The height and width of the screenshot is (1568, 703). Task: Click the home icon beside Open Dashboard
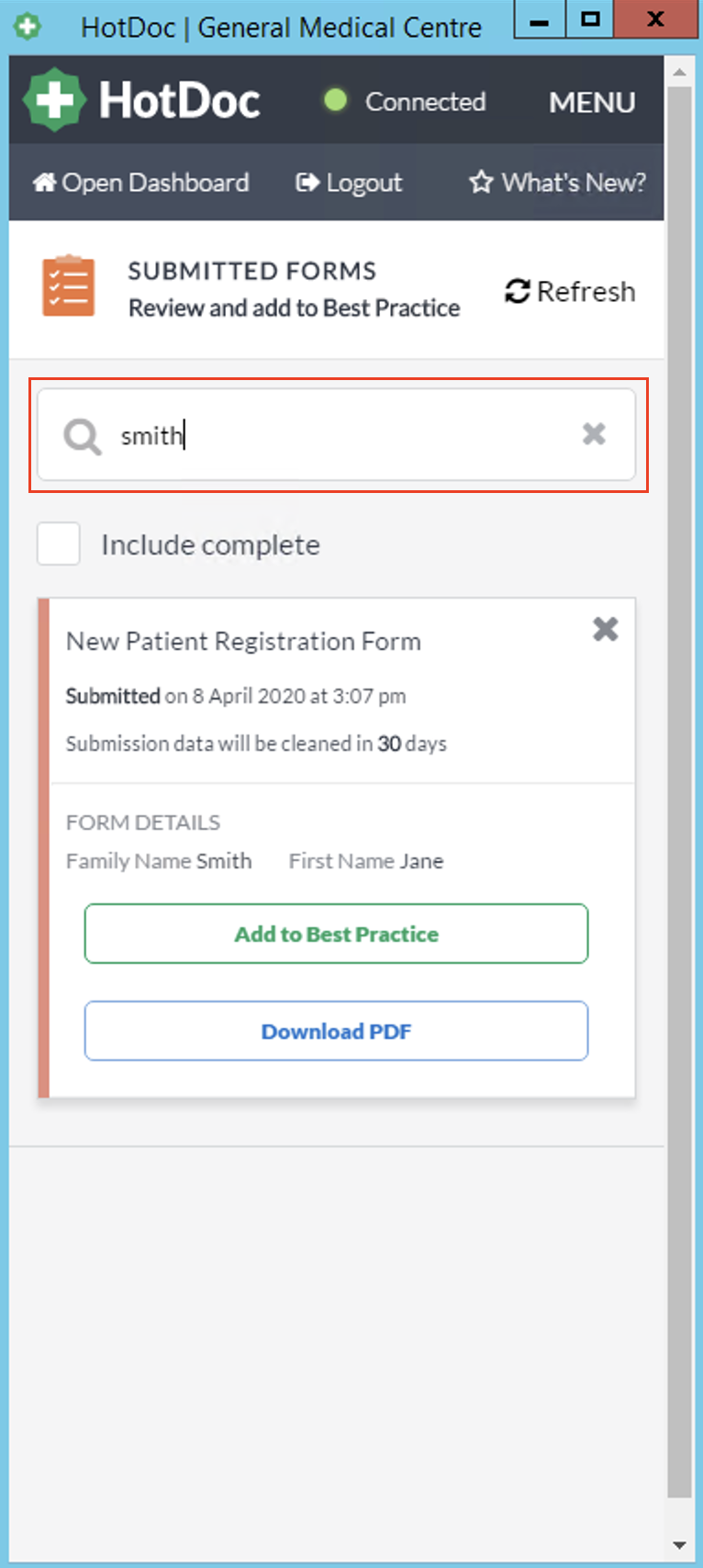coord(43,182)
